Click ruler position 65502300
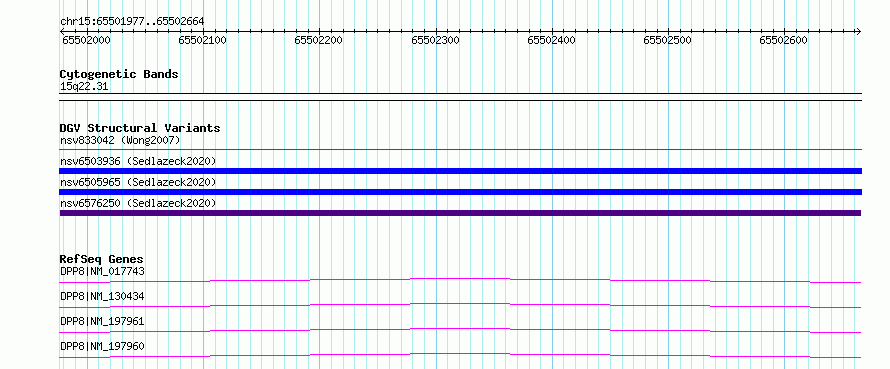The height and width of the screenshot is (369, 890). pyautogui.click(x=435, y=40)
